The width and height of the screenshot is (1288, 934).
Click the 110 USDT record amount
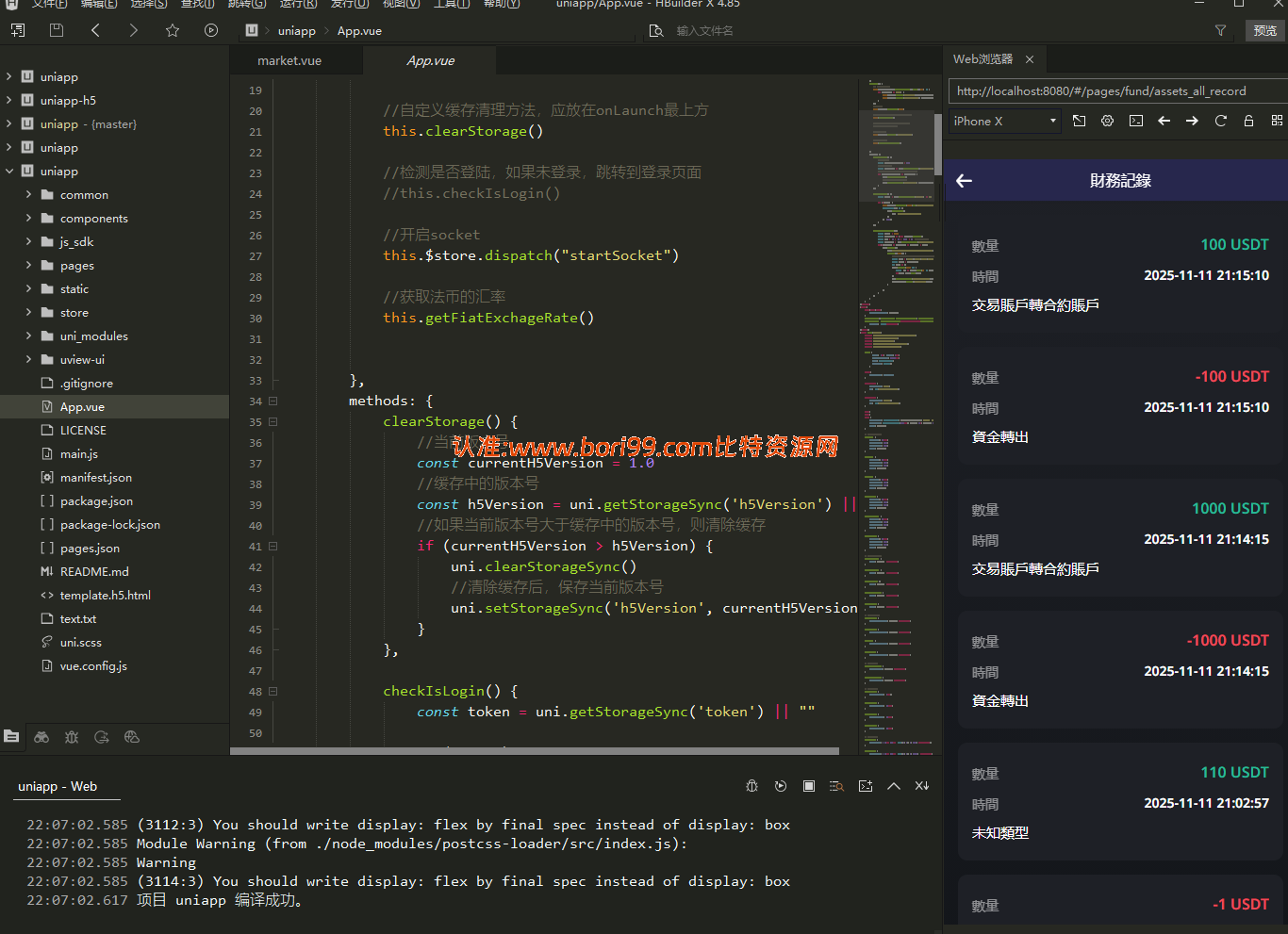click(x=1234, y=773)
